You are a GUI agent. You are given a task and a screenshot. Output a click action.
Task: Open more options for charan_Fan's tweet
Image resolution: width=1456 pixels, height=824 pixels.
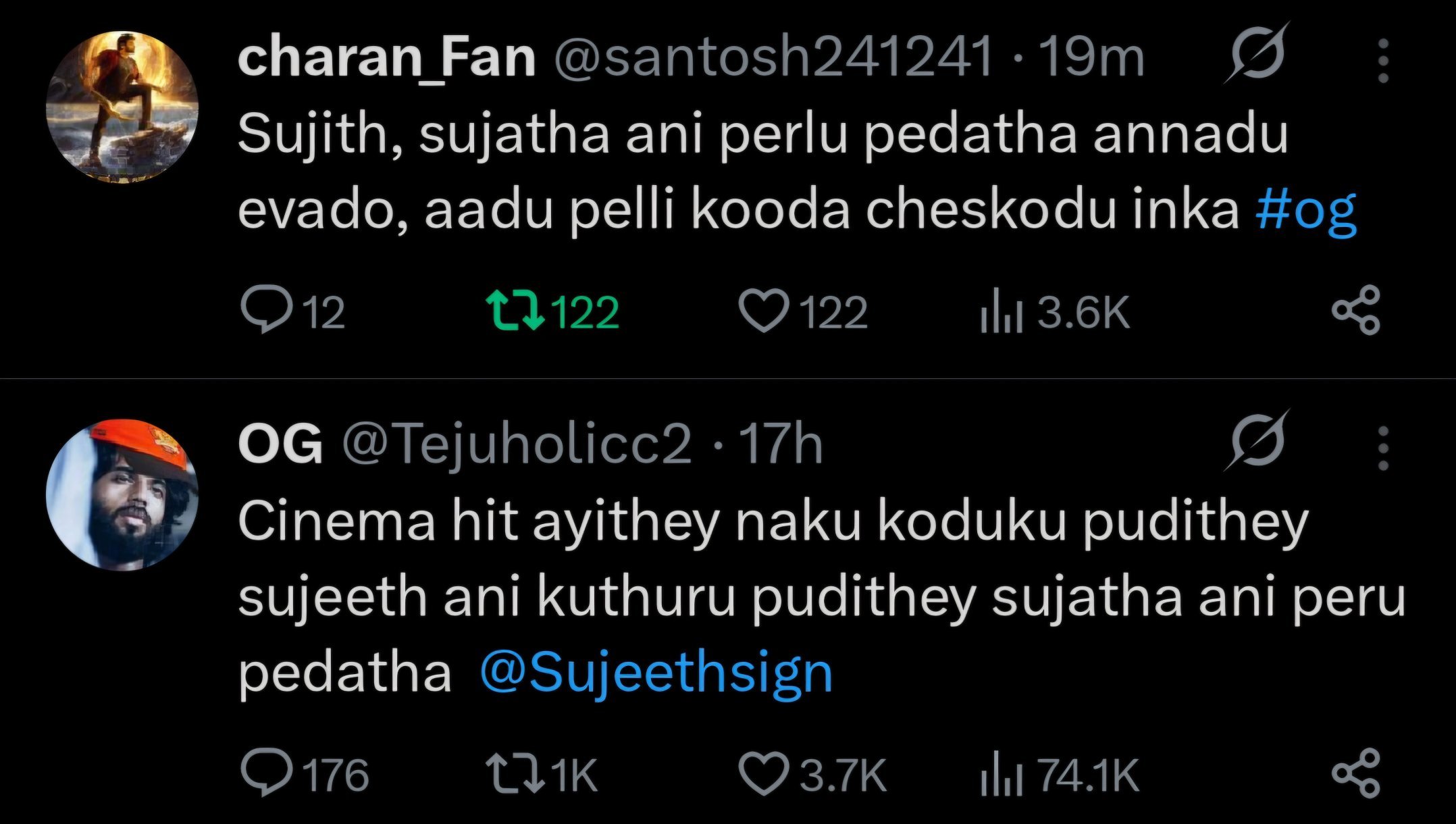(1383, 61)
